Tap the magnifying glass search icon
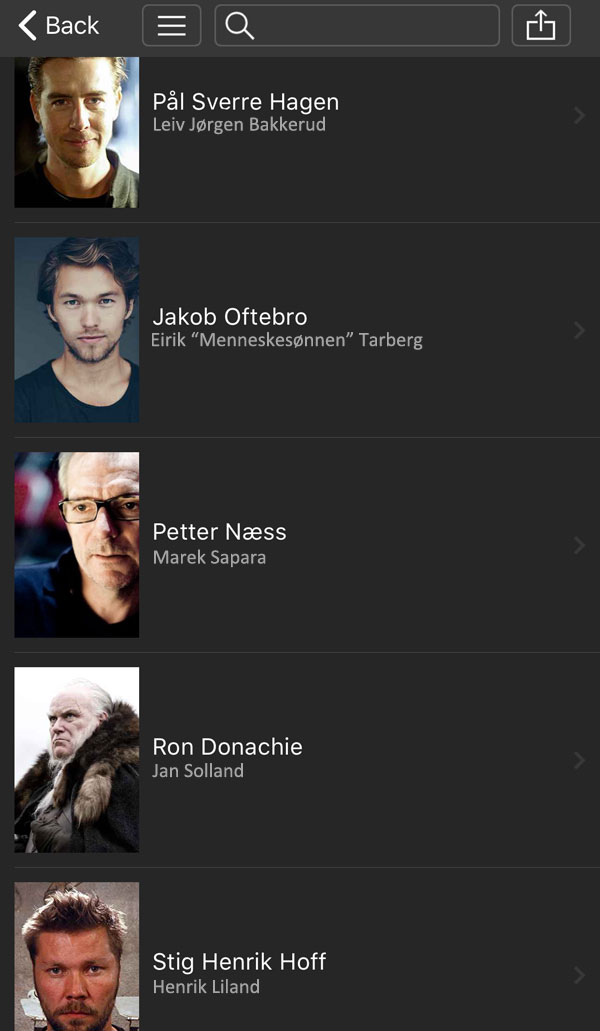Screen dimensions: 600x1031 (239, 26)
